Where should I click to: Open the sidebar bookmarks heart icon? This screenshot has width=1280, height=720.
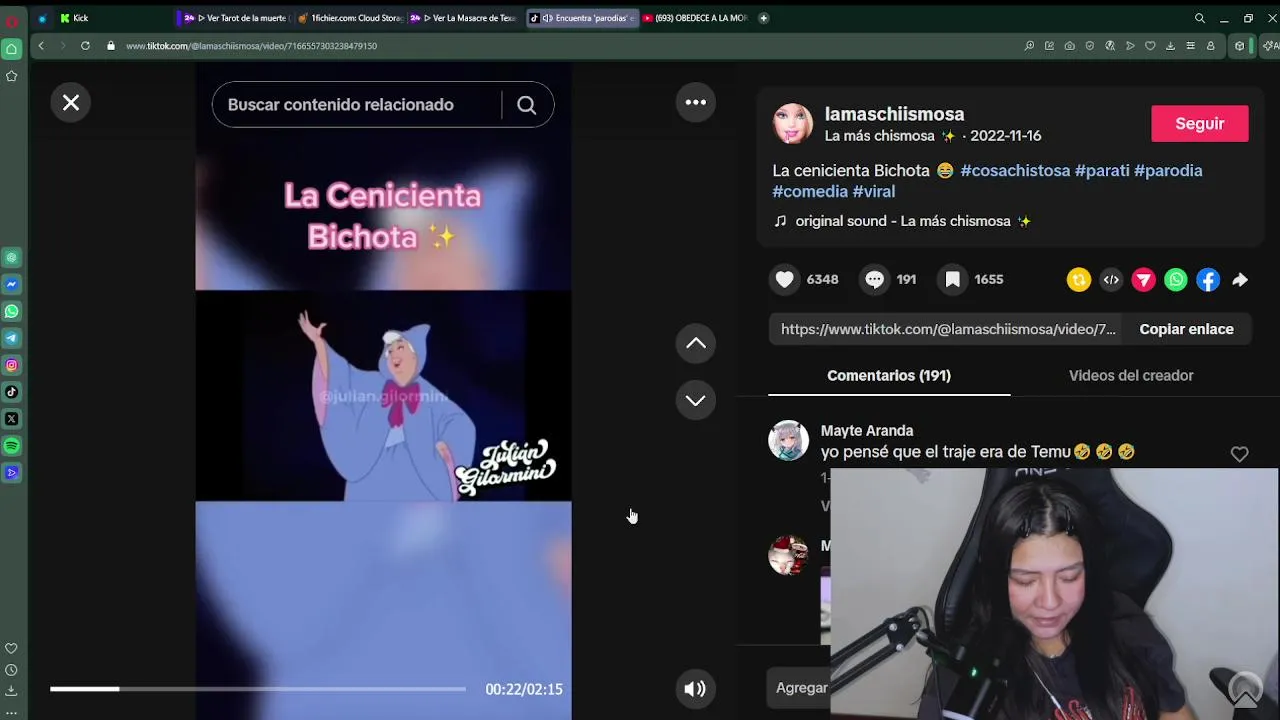tap(11, 649)
